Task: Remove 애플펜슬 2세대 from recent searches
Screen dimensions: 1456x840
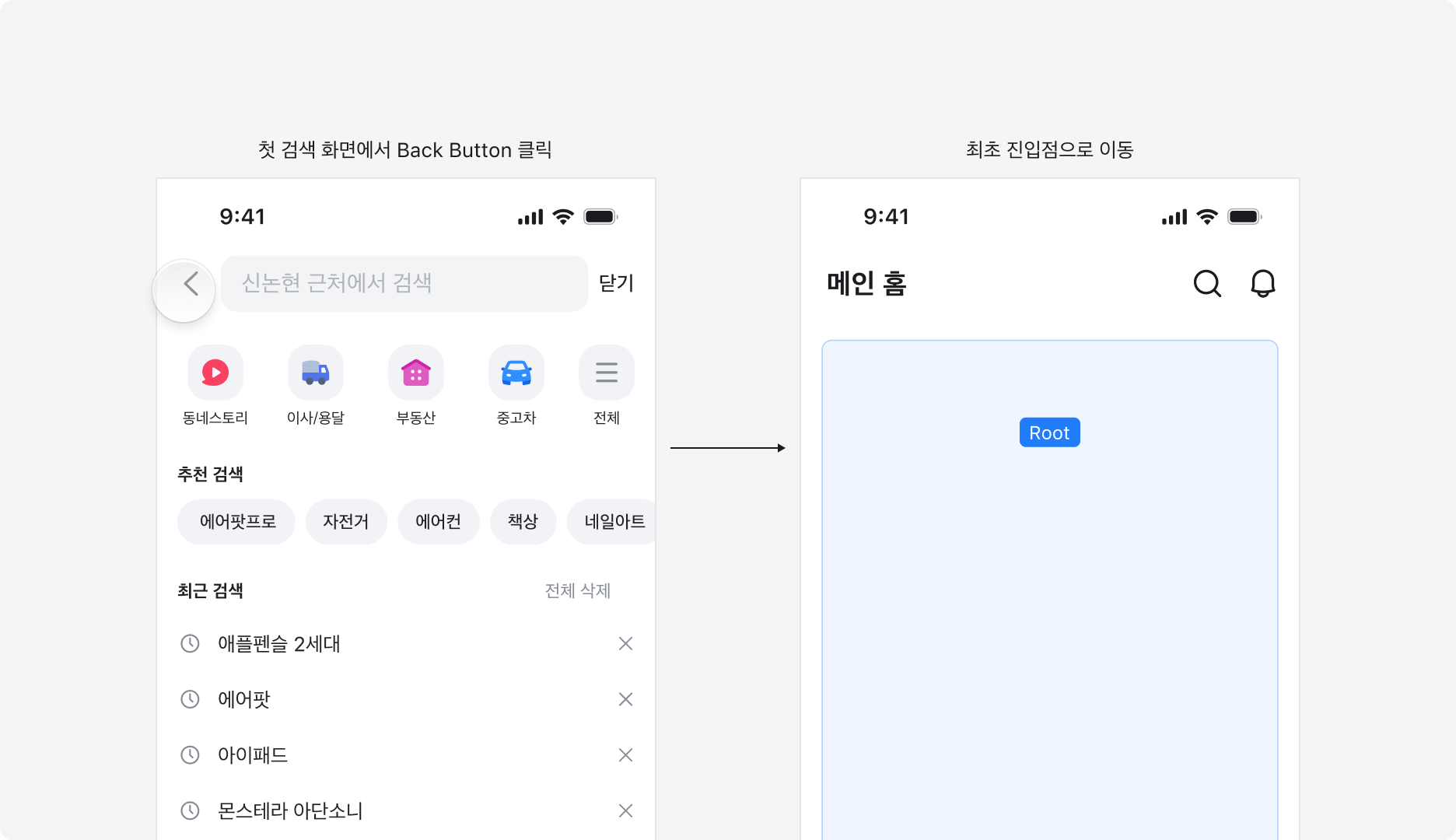Action: tap(625, 643)
